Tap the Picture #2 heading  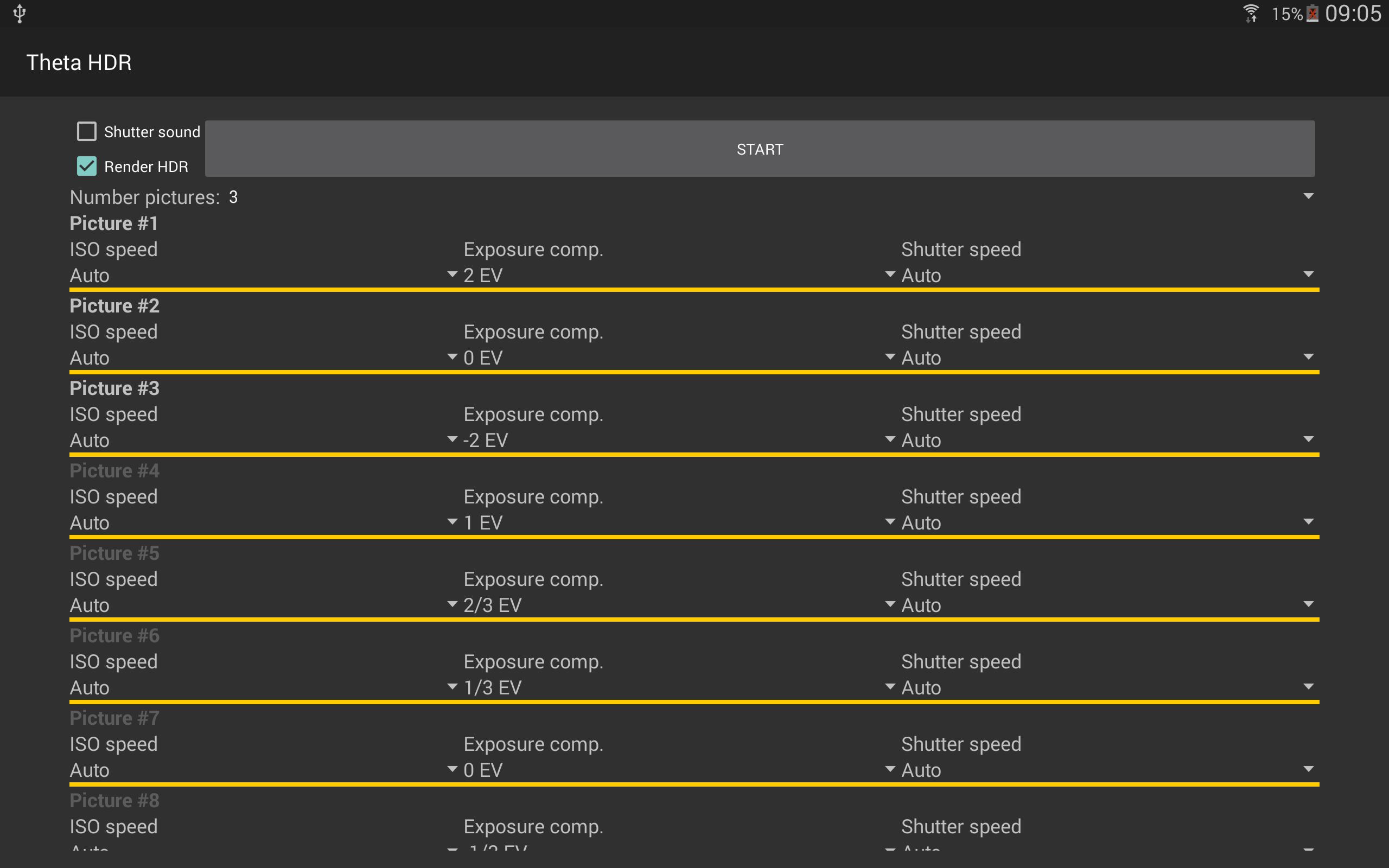pos(114,306)
